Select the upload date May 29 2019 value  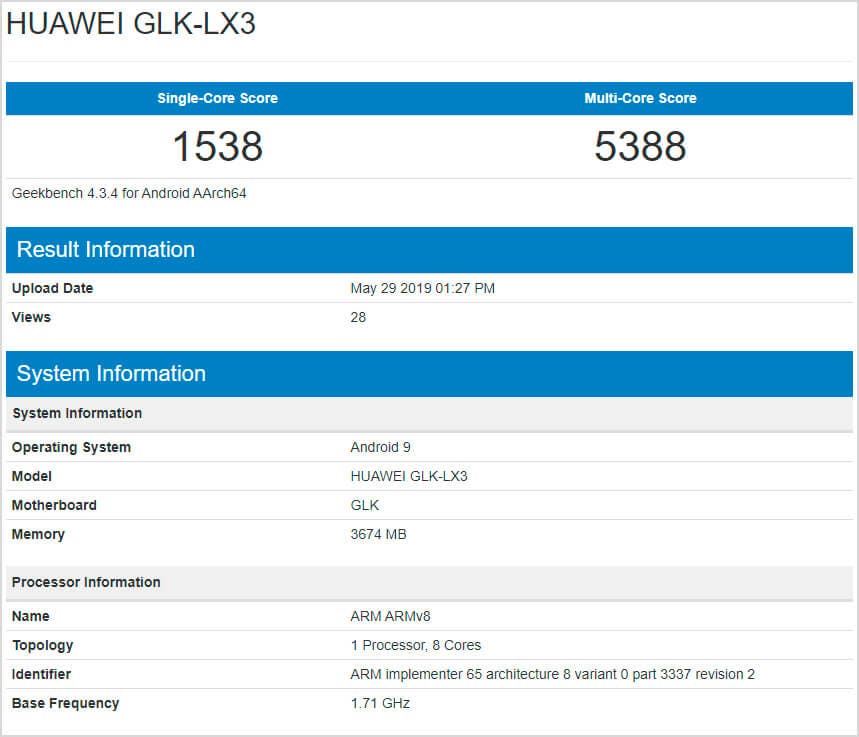click(422, 288)
